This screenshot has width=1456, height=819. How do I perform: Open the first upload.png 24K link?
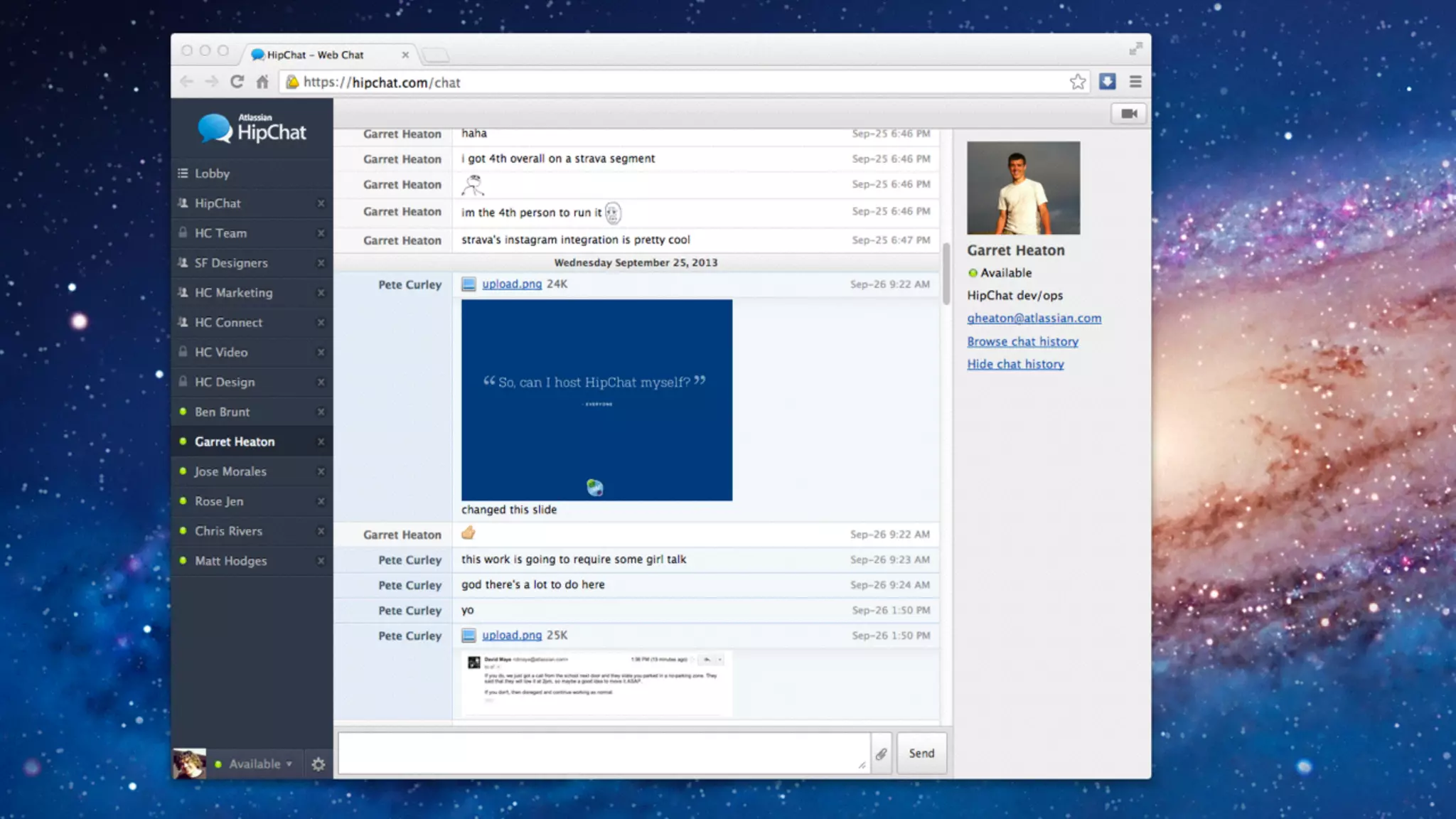coord(511,284)
